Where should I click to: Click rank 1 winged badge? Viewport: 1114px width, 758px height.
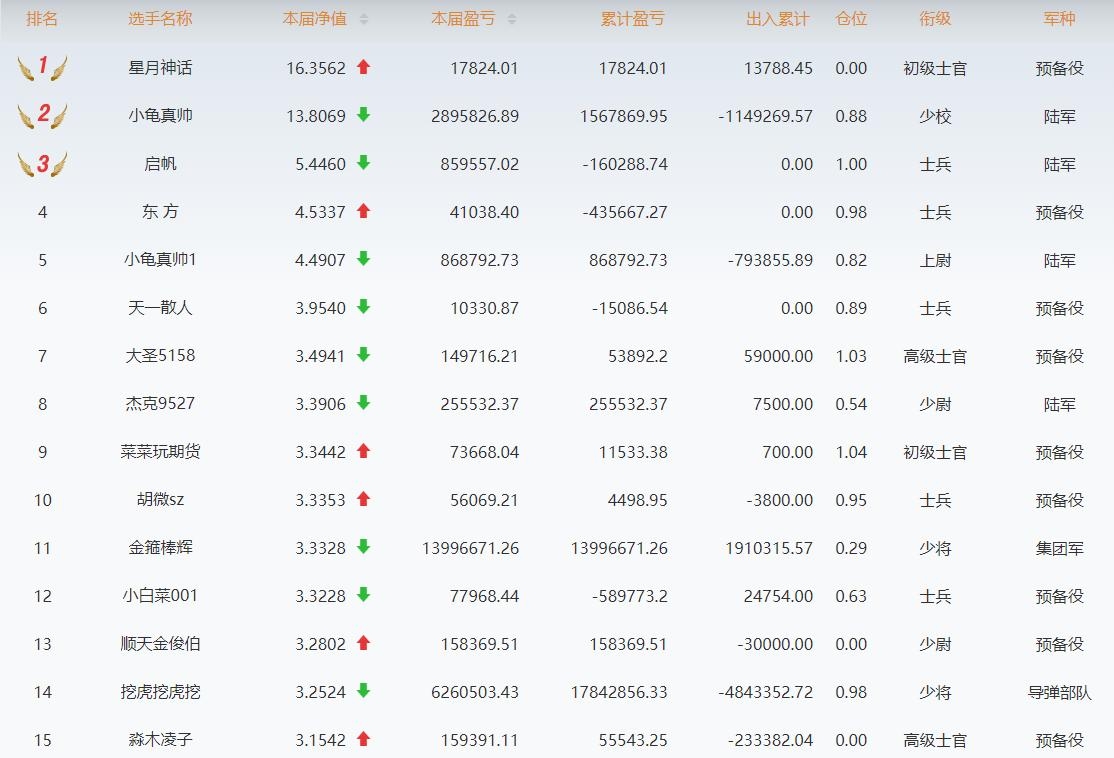[43, 67]
